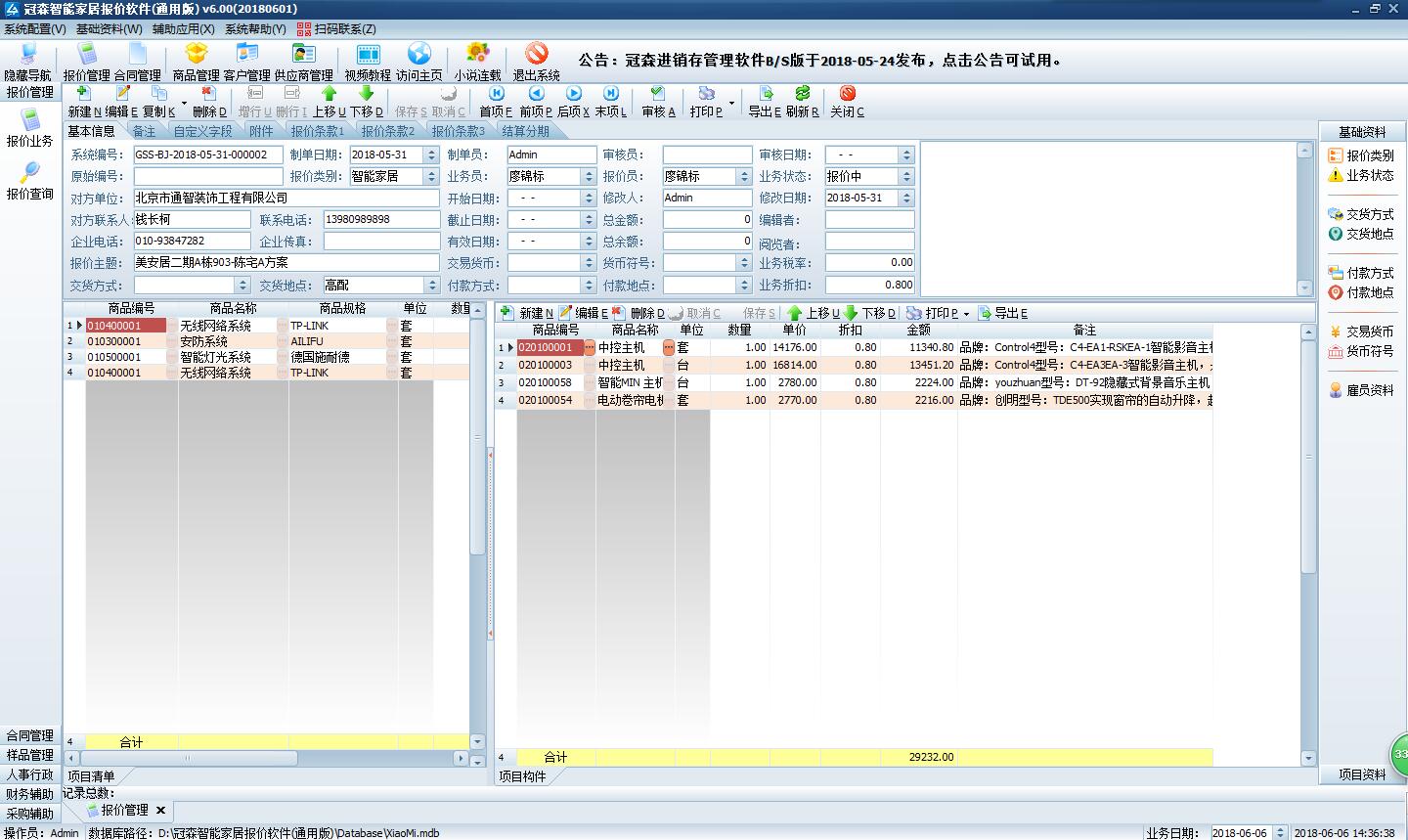This screenshot has height=840, width=1408.
Task: Add a component with 新建 N in the detail toolbar
Action: (x=527, y=313)
